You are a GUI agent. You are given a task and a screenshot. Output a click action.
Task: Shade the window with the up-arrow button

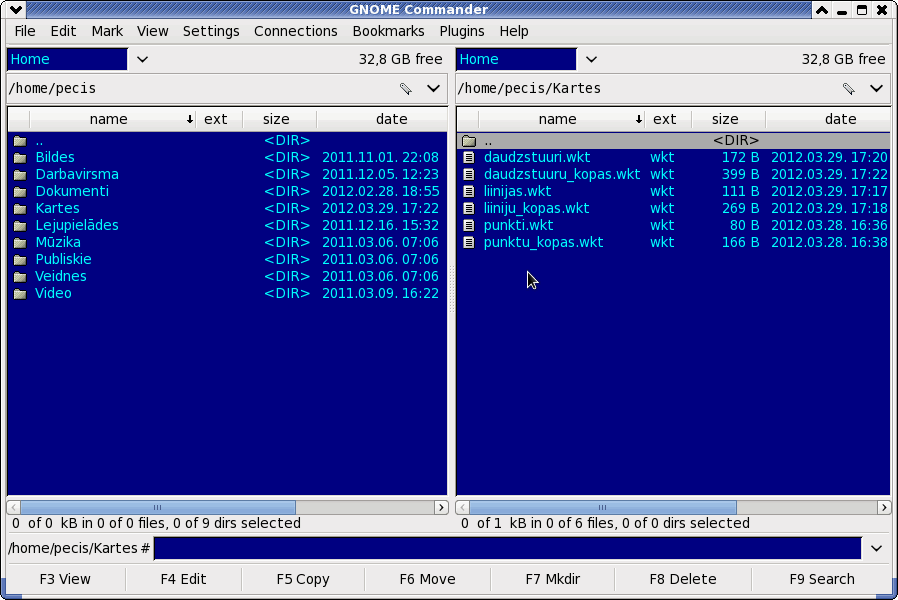coord(822,10)
